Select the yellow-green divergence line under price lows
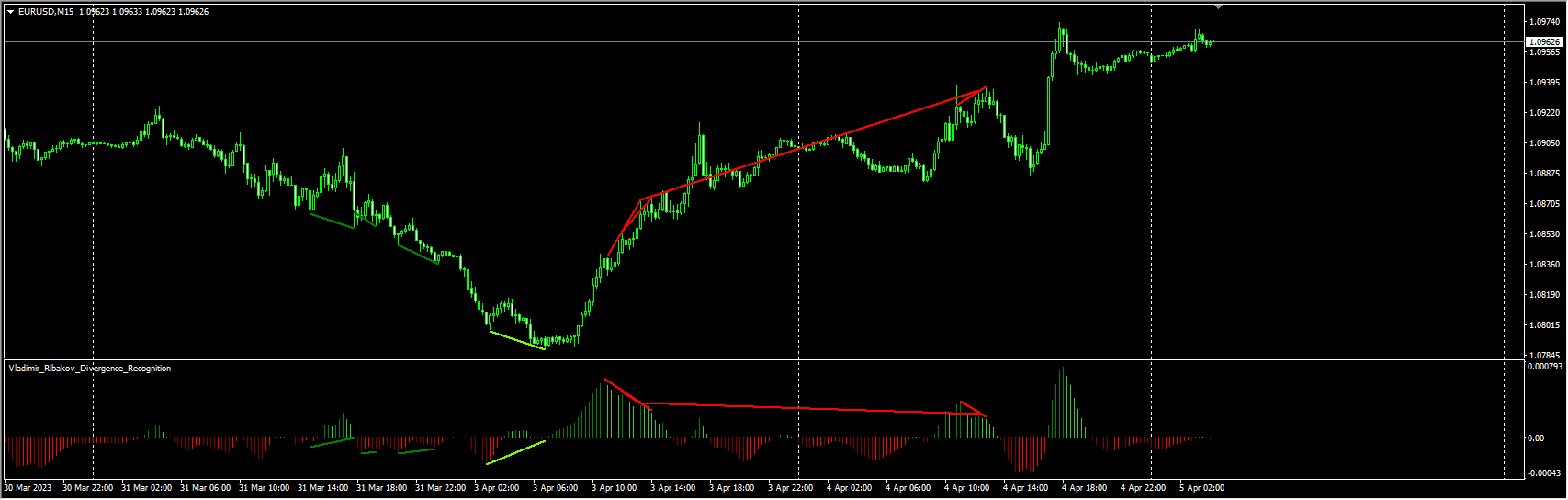 517,340
